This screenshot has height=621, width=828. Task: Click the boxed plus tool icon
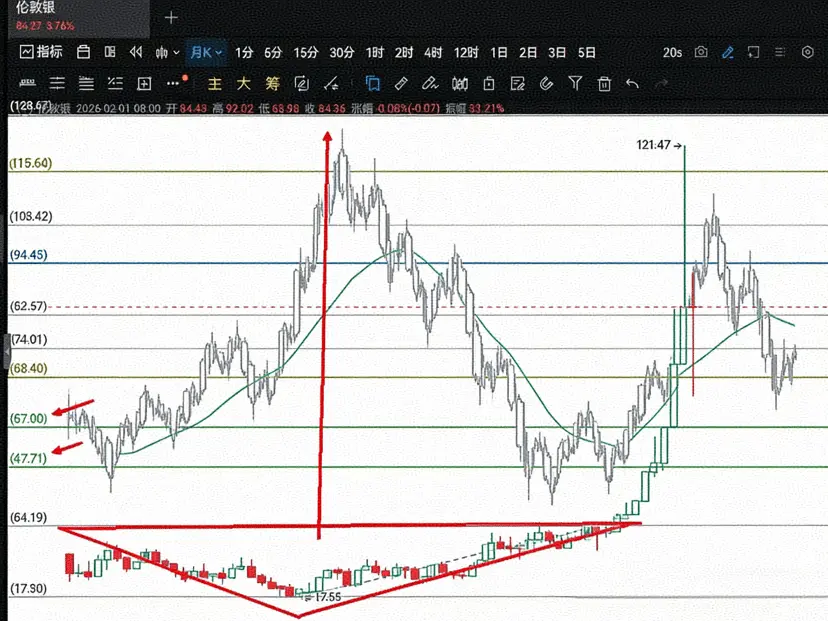click(x=144, y=83)
